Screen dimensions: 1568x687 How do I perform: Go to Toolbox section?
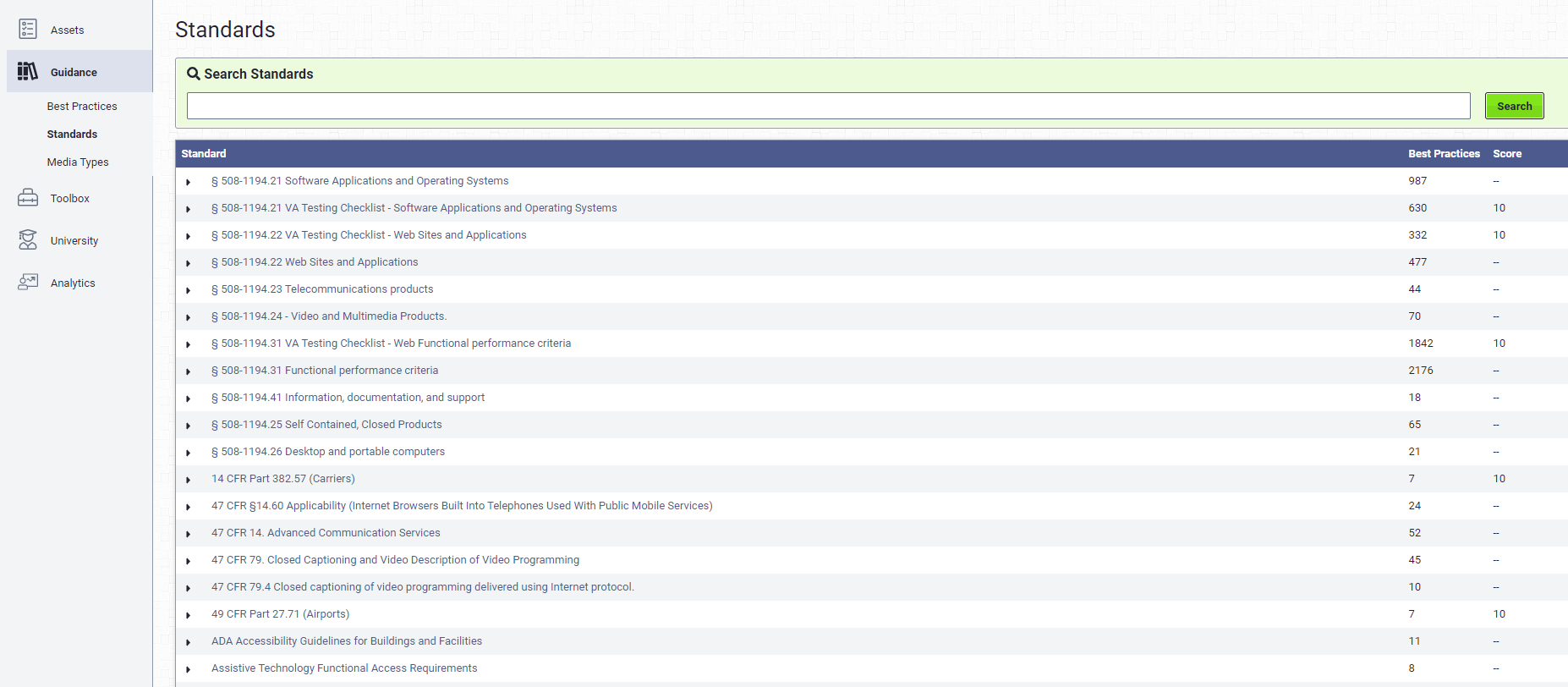(x=69, y=198)
